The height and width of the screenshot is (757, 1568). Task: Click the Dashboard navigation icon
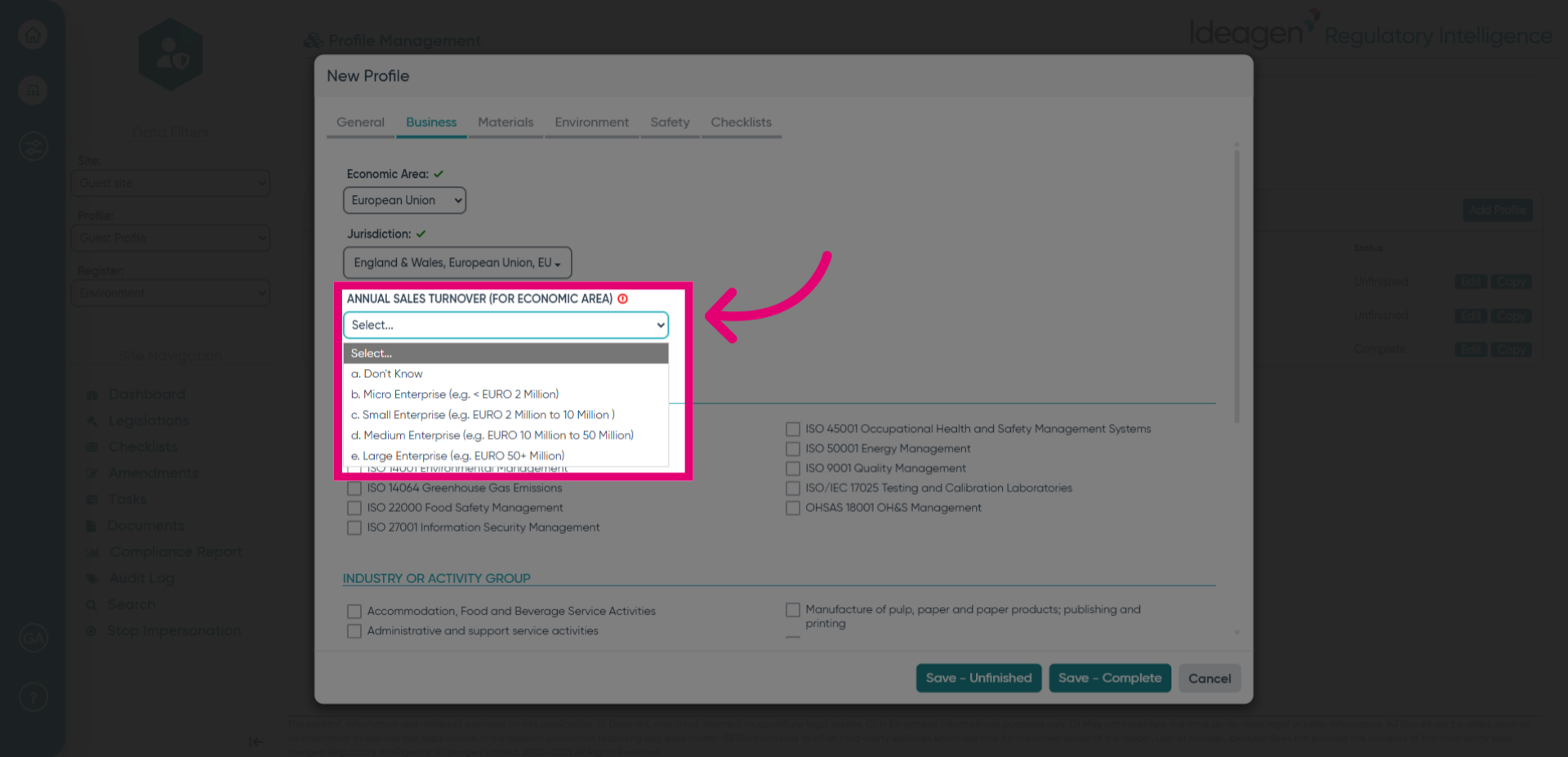pyautogui.click(x=92, y=394)
